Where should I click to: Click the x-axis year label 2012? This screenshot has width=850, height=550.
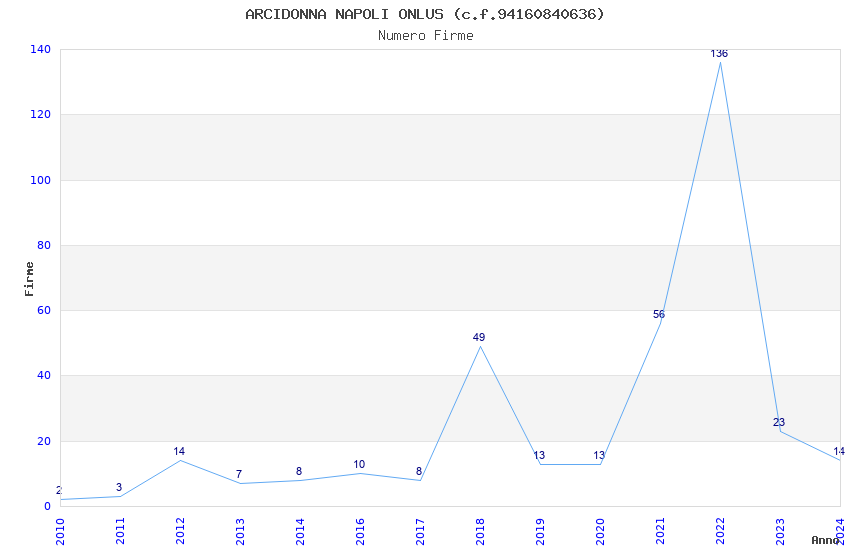[x=181, y=532]
